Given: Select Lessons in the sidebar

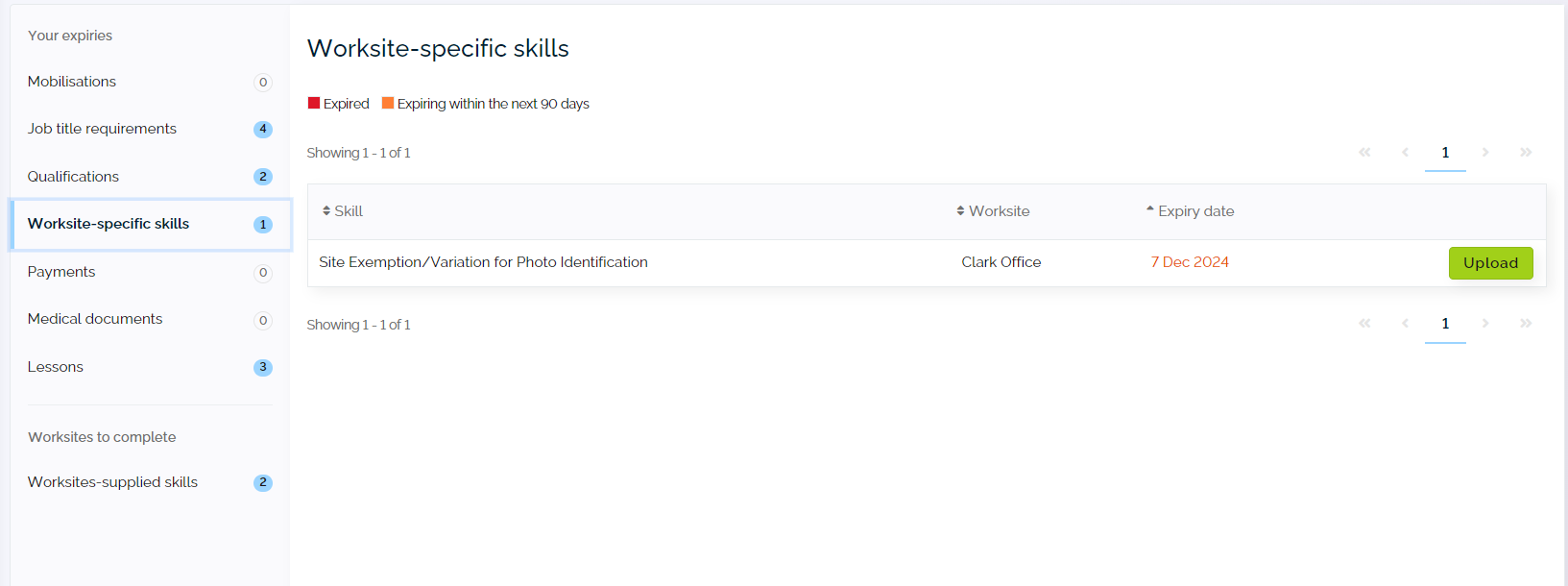Looking at the screenshot, I should click(56, 367).
